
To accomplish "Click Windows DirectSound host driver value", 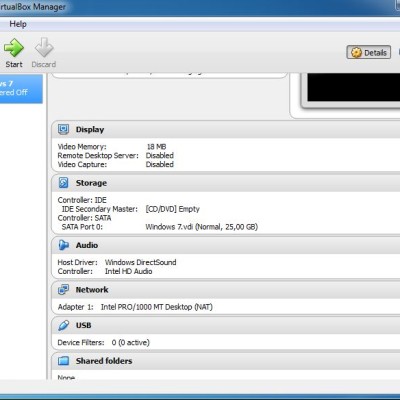I will 140,262.
